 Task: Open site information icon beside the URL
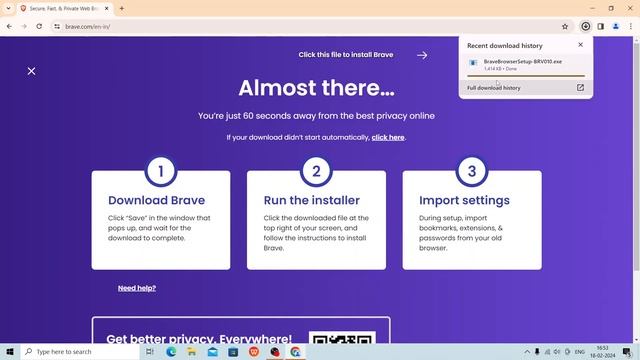pyautogui.click(x=57, y=27)
